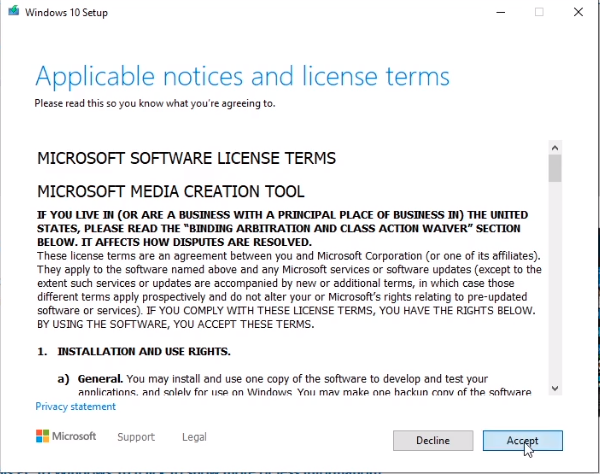Click 'BY USING THE SOFTWARE, YOU ACCEPT' line

175,324
